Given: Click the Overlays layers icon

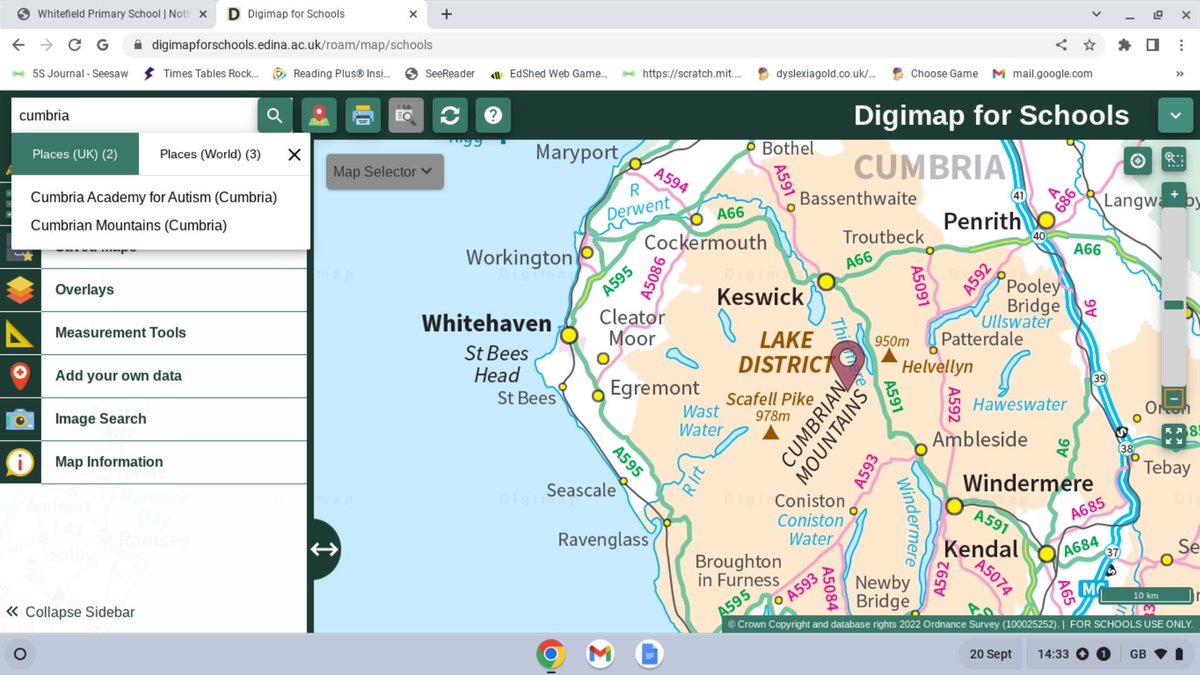Looking at the screenshot, I should click(20, 290).
